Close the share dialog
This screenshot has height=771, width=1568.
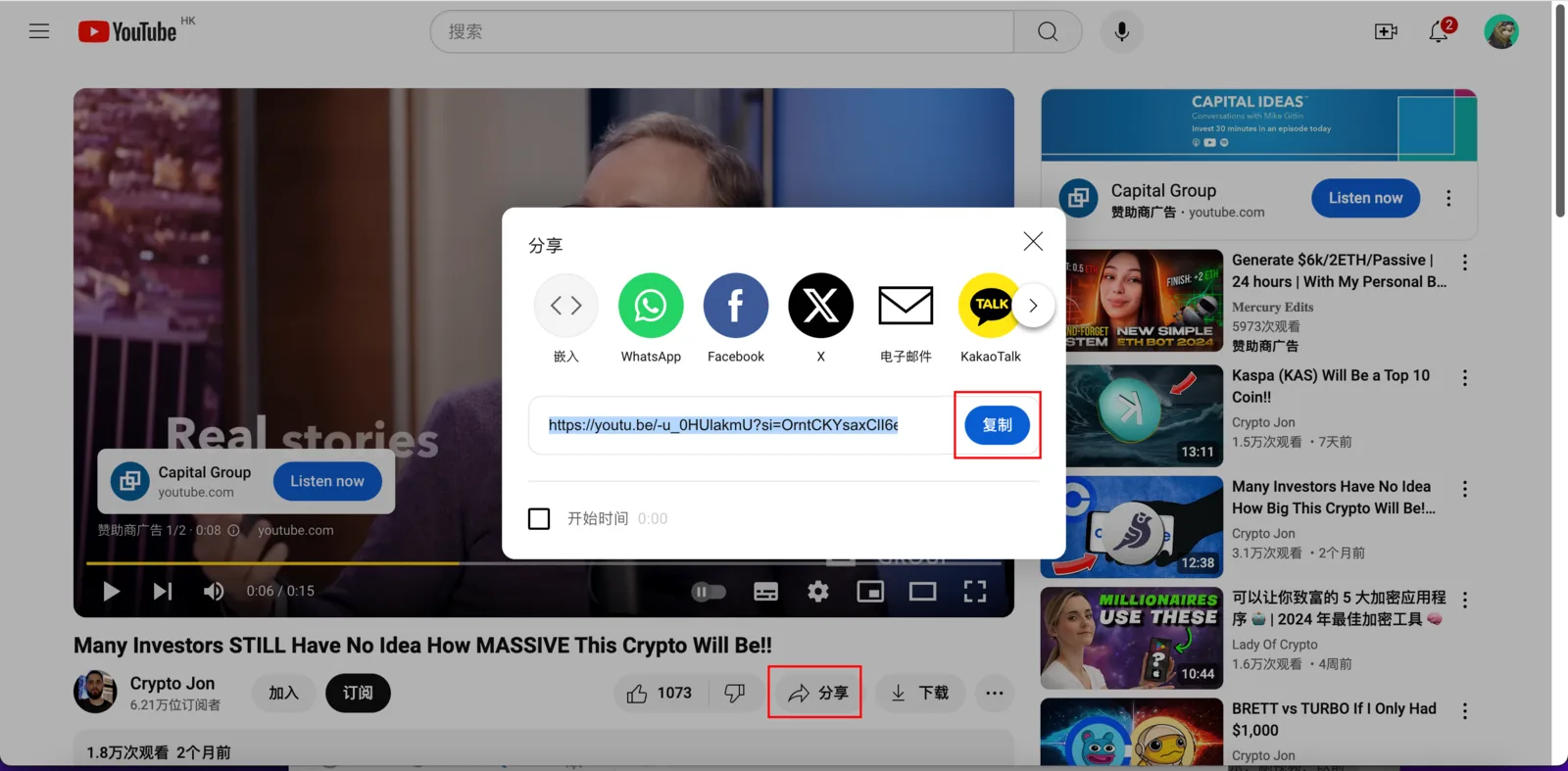[1033, 241]
